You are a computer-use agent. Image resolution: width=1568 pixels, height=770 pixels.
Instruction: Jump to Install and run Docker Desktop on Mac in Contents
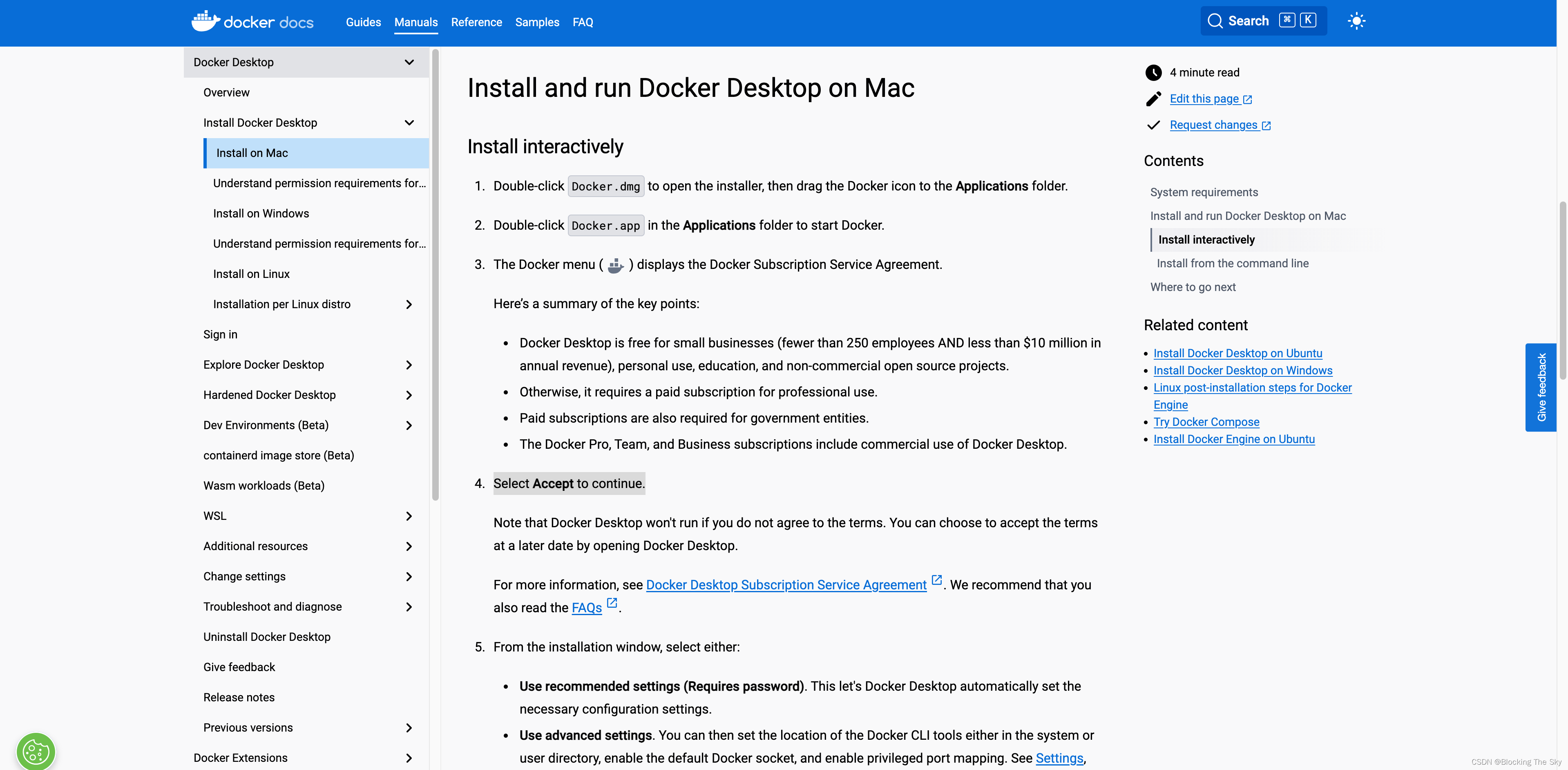1248,216
